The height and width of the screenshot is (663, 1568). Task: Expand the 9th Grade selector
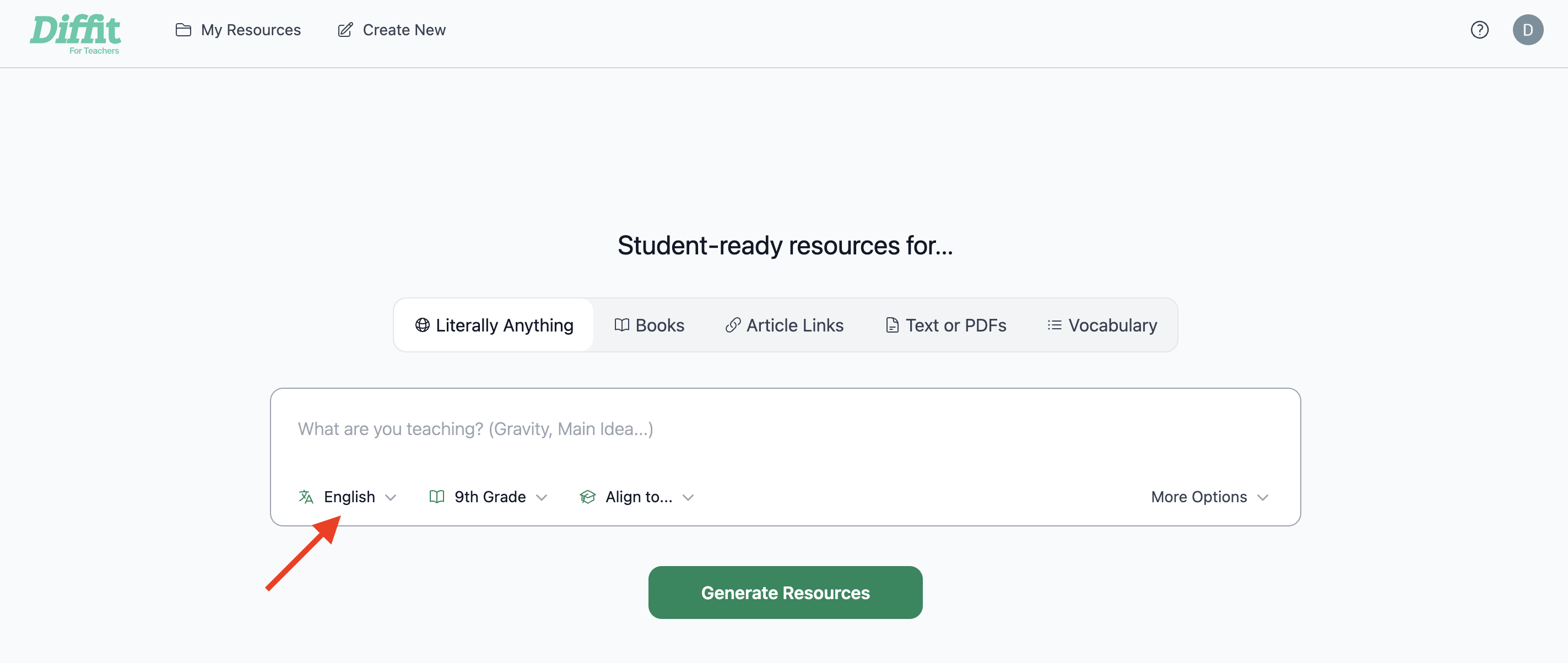(x=489, y=496)
